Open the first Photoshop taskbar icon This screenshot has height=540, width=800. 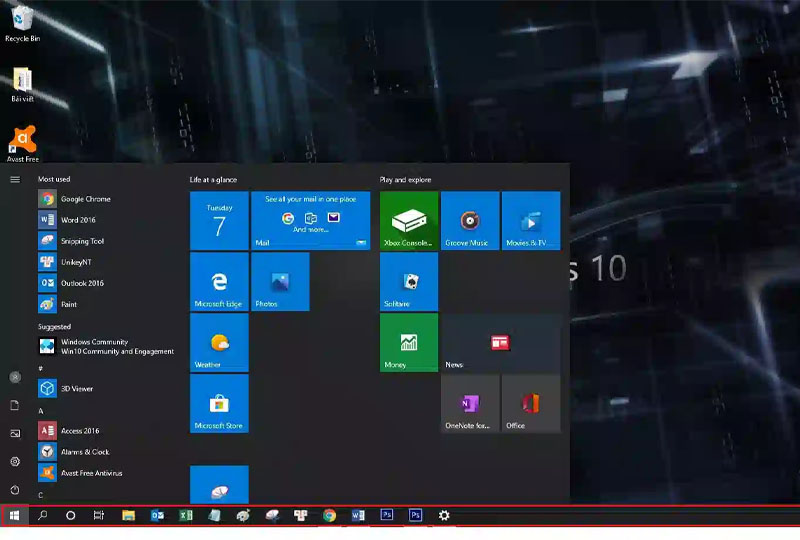click(x=387, y=515)
